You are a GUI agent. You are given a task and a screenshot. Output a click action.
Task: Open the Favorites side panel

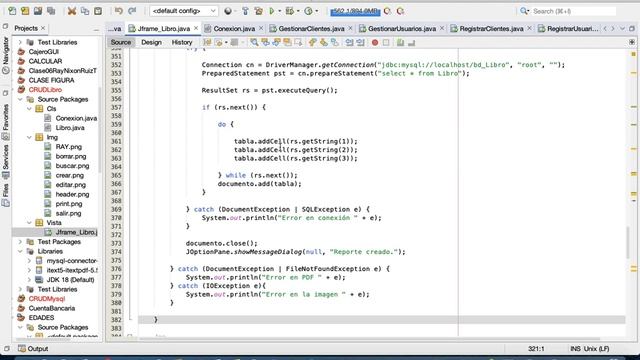pos(6,122)
